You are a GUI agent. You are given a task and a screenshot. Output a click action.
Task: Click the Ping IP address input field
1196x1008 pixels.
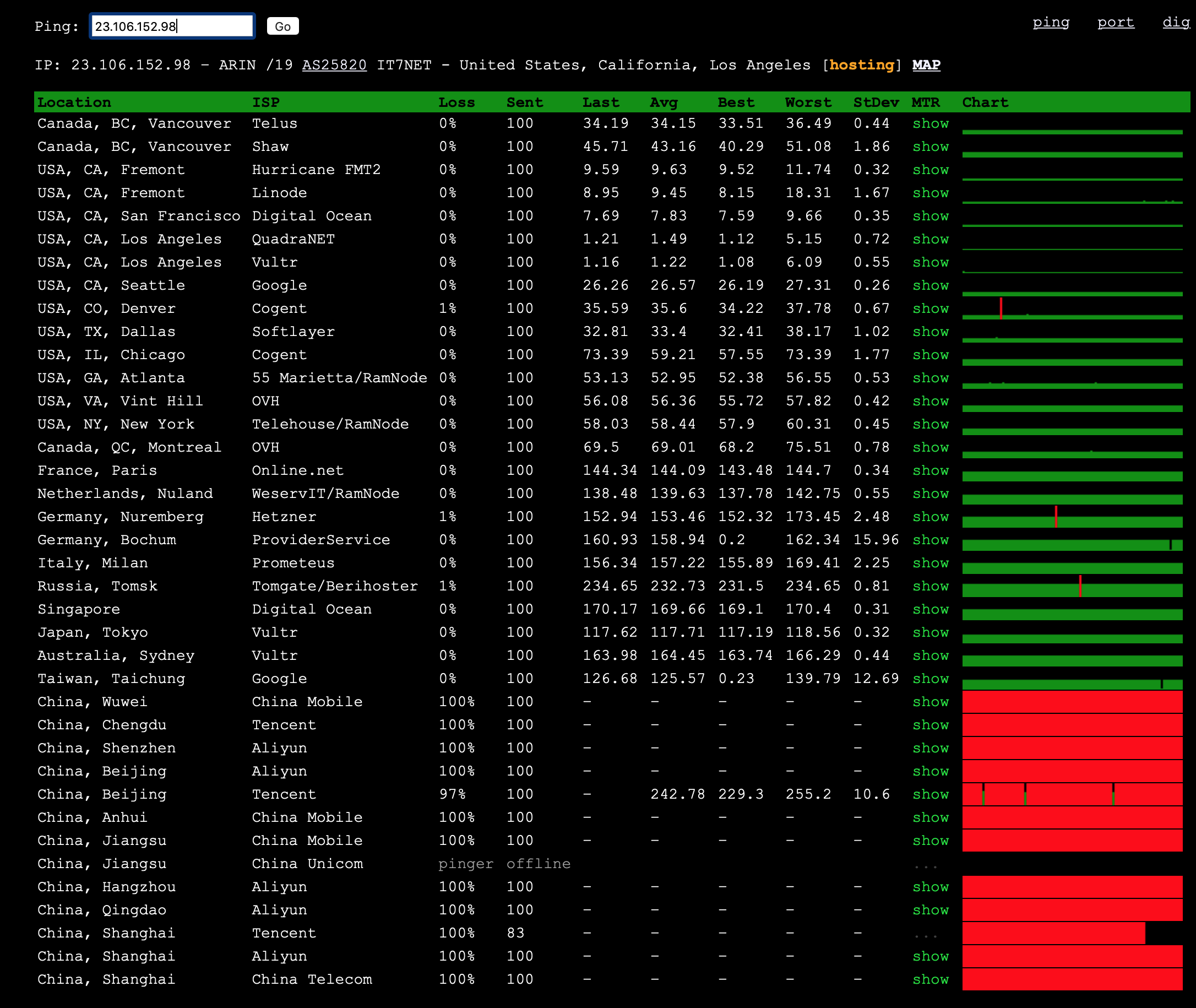pos(172,26)
